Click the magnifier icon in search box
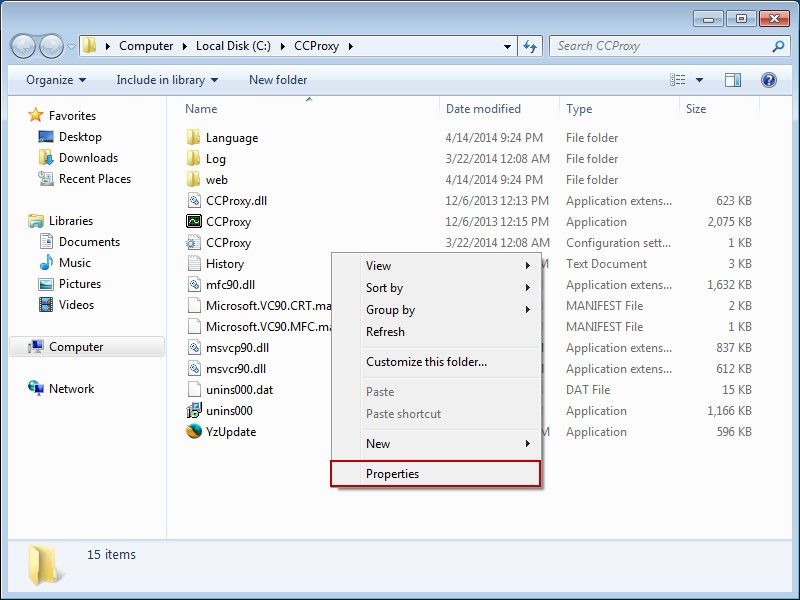The height and width of the screenshot is (600, 800). (x=778, y=46)
